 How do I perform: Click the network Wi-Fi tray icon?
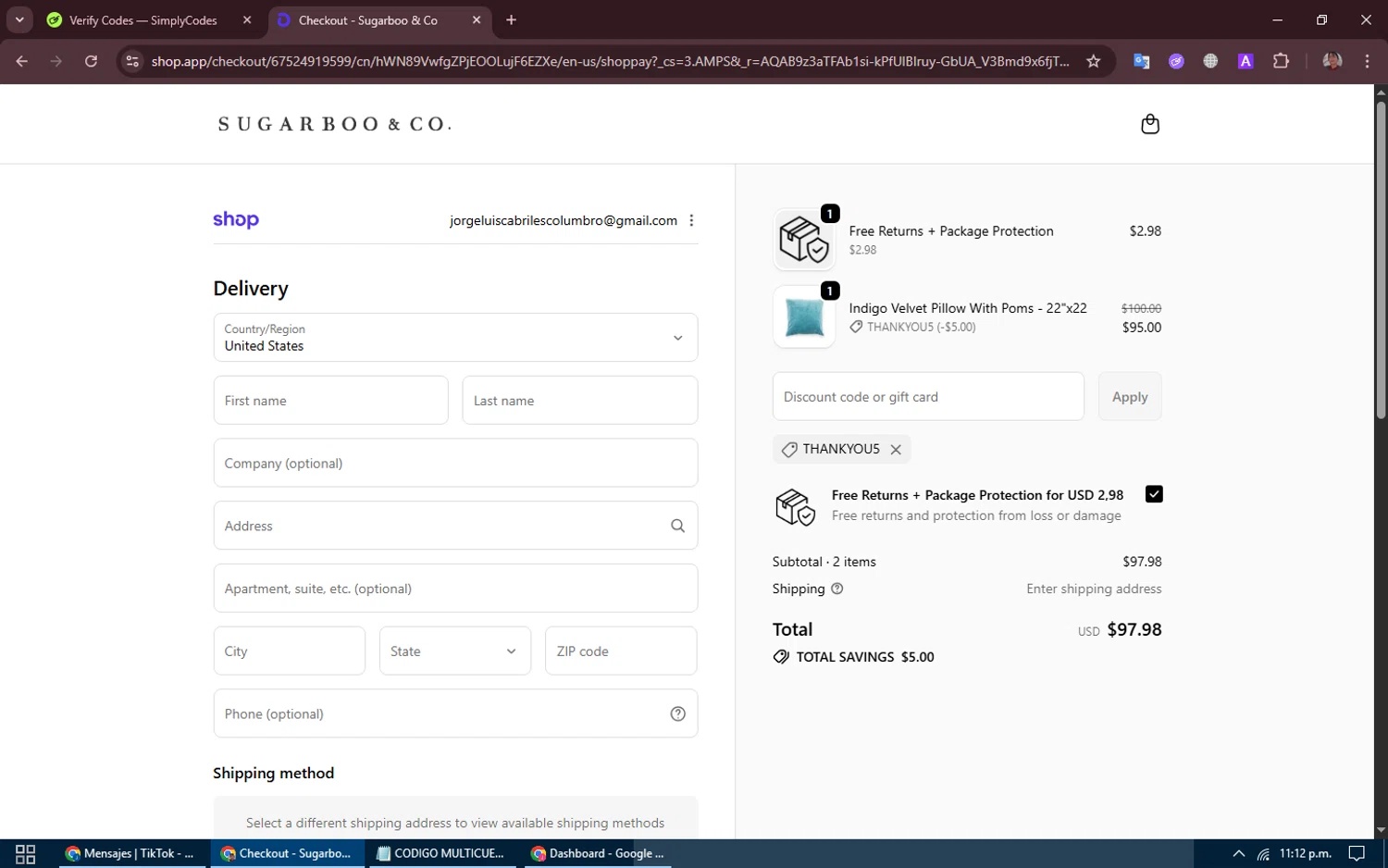[x=1263, y=854]
